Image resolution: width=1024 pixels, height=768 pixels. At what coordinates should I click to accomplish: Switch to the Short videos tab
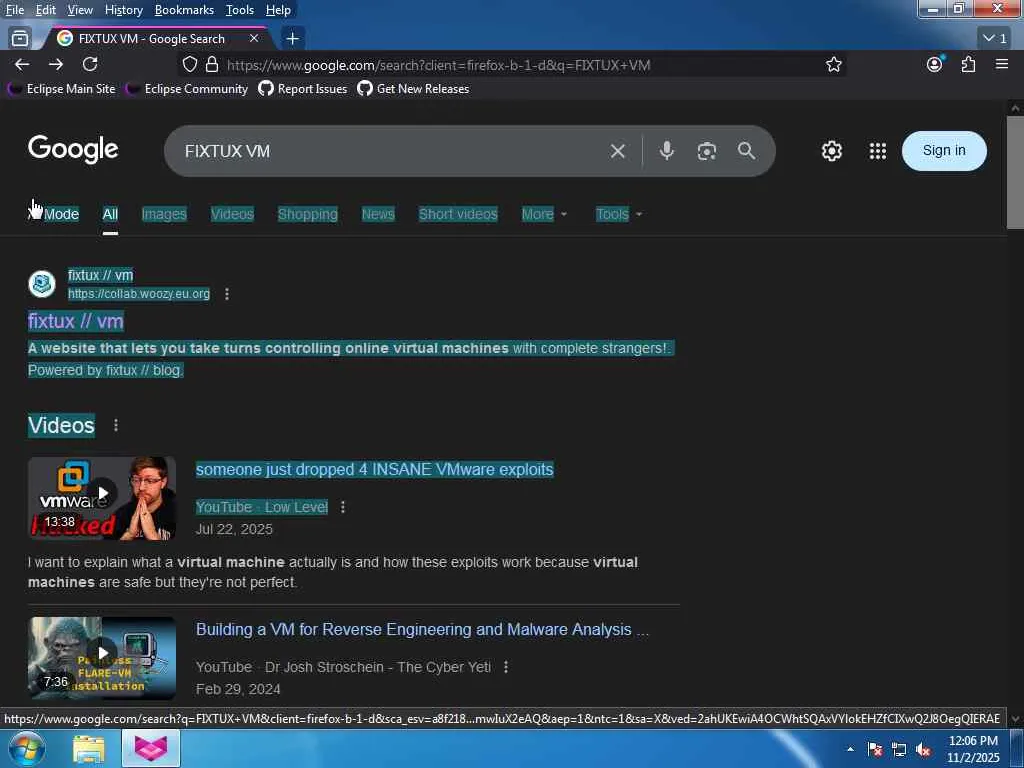pos(458,214)
